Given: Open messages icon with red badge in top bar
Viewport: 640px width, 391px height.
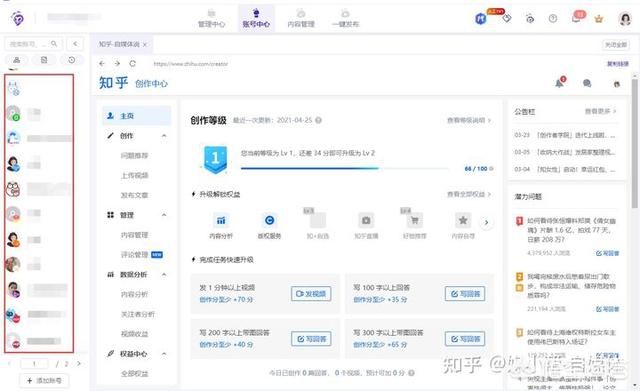Looking at the screenshot, I should coord(577,18).
